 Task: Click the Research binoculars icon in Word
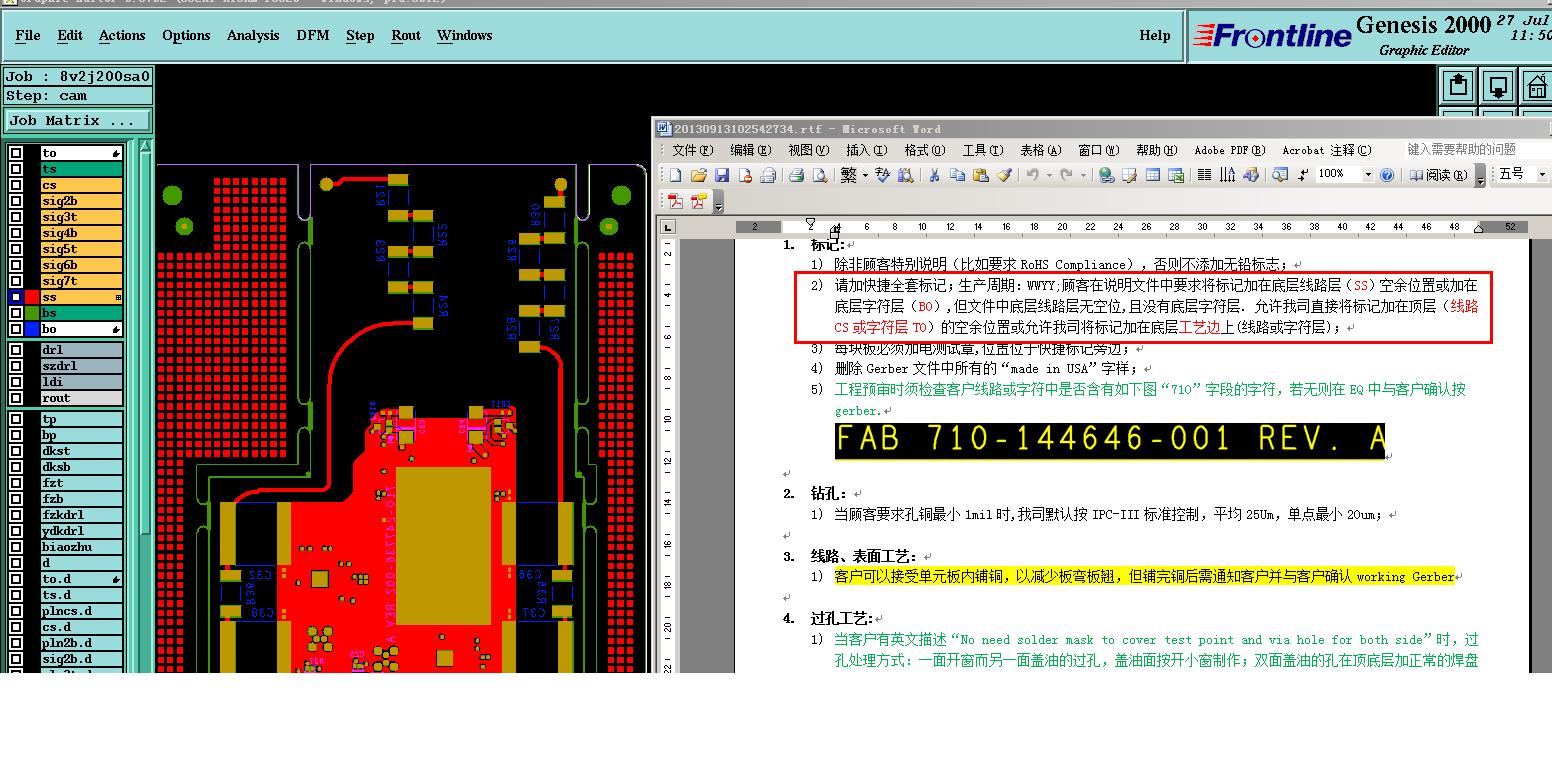[905, 175]
